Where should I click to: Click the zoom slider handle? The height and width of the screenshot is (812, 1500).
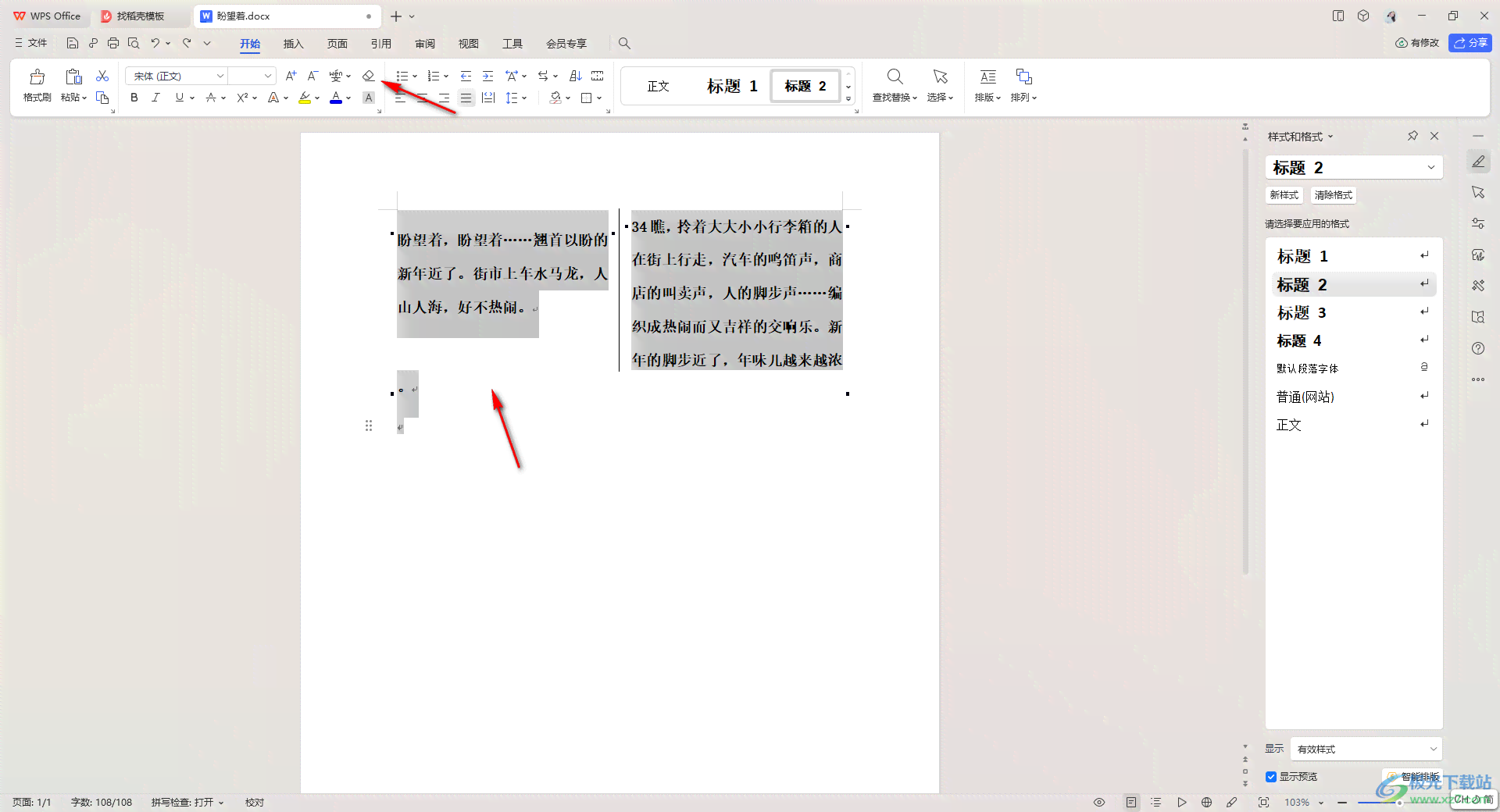click(x=1399, y=803)
